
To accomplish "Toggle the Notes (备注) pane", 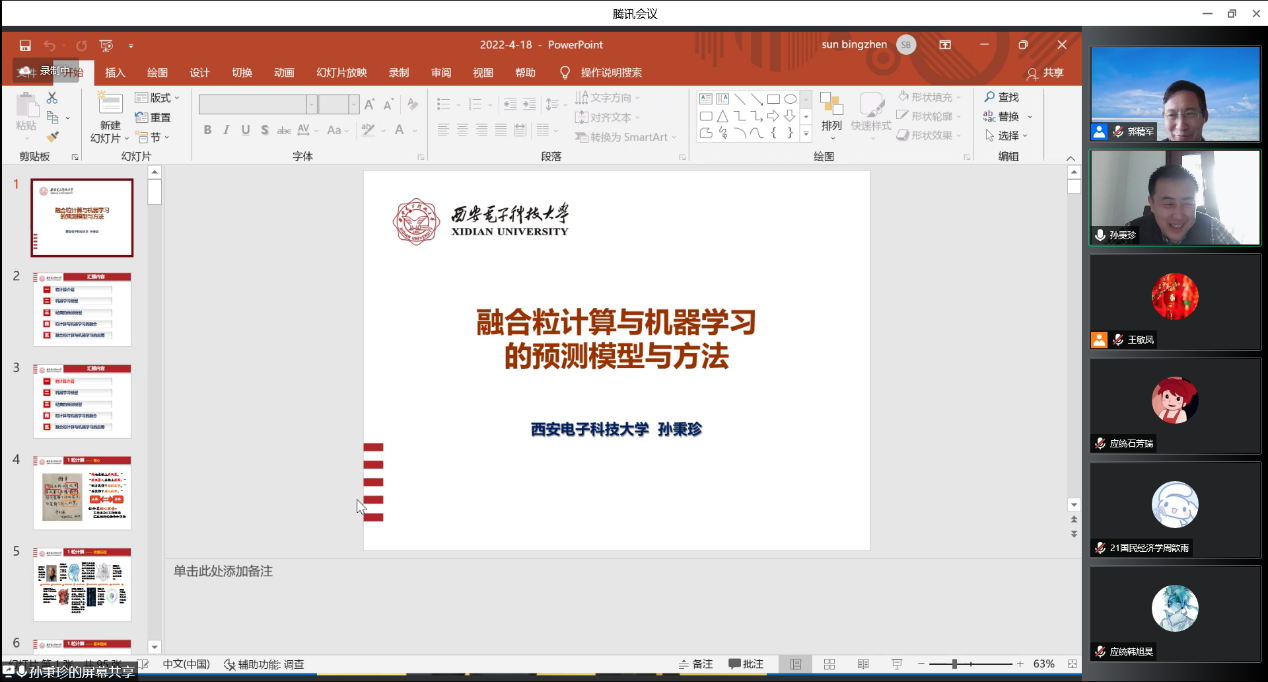I will pos(696,664).
